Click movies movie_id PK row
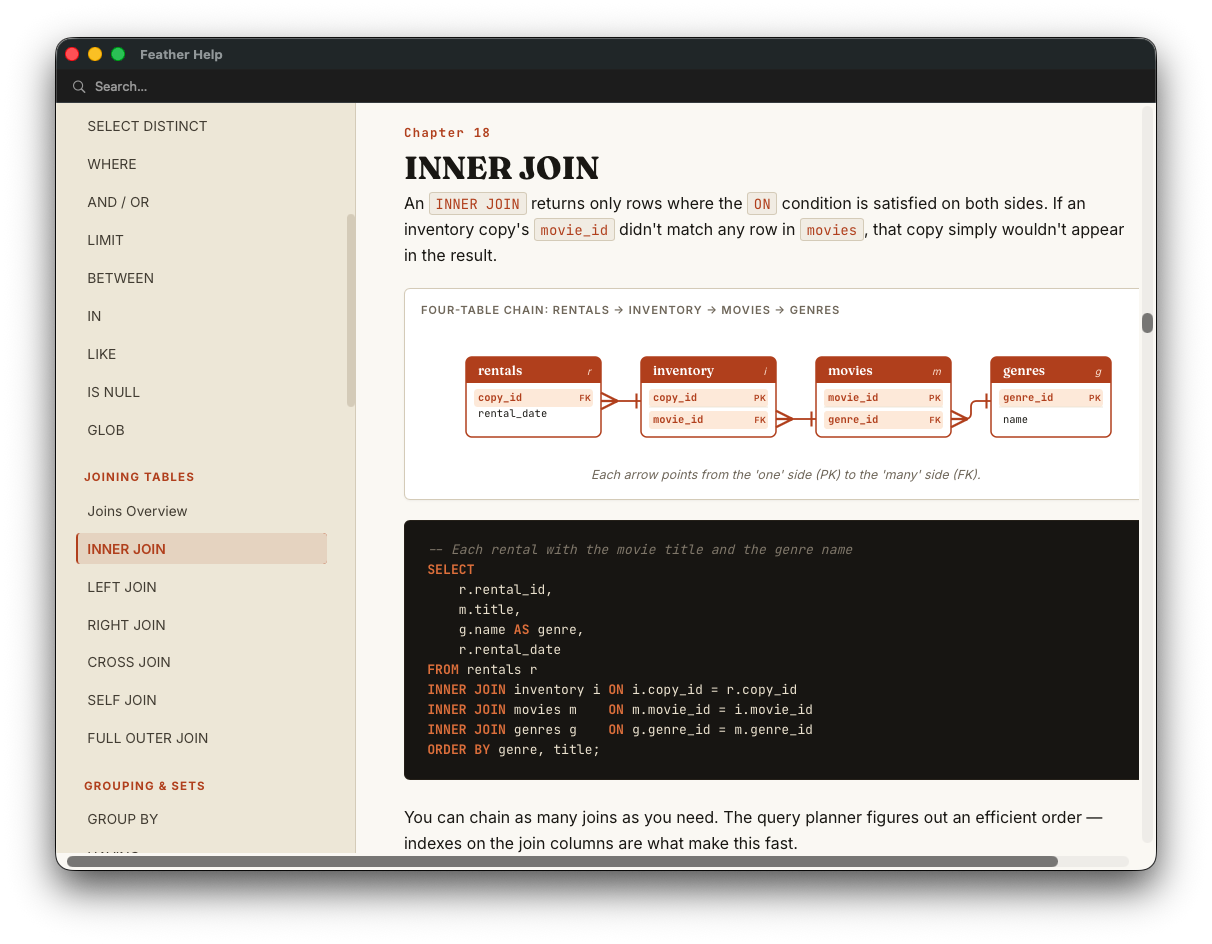This screenshot has width=1212, height=944. [884, 398]
